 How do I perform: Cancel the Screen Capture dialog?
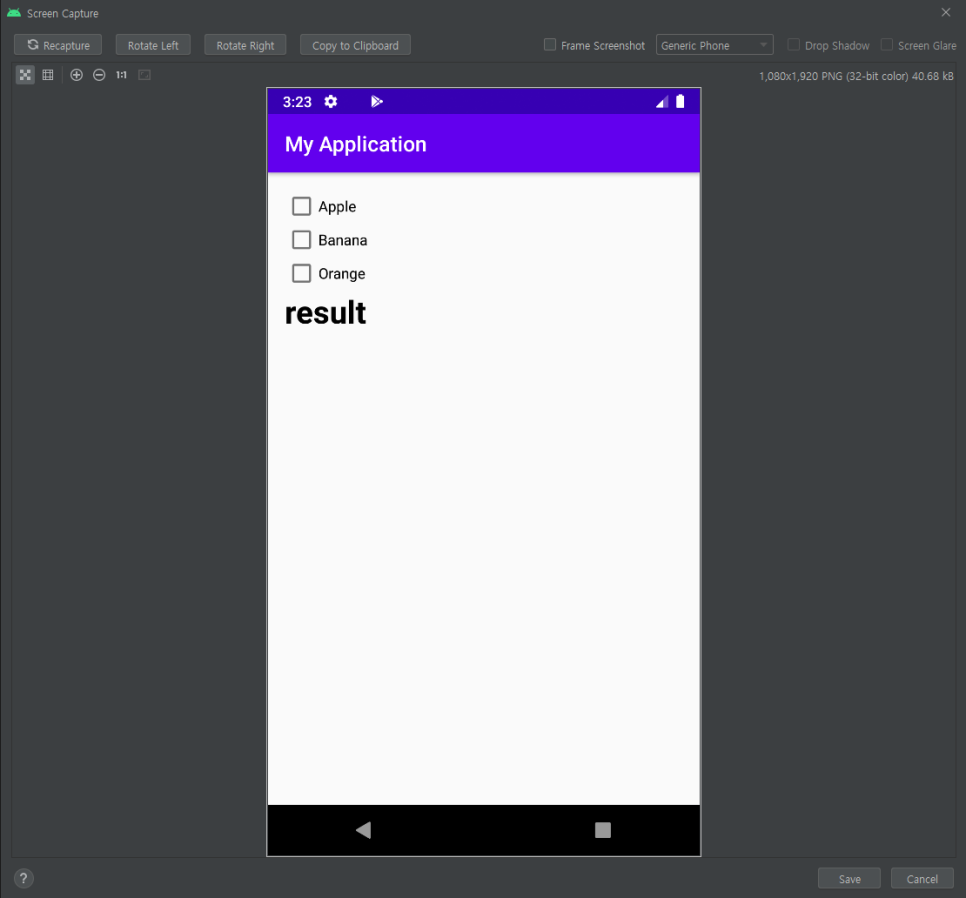tap(922, 879)
